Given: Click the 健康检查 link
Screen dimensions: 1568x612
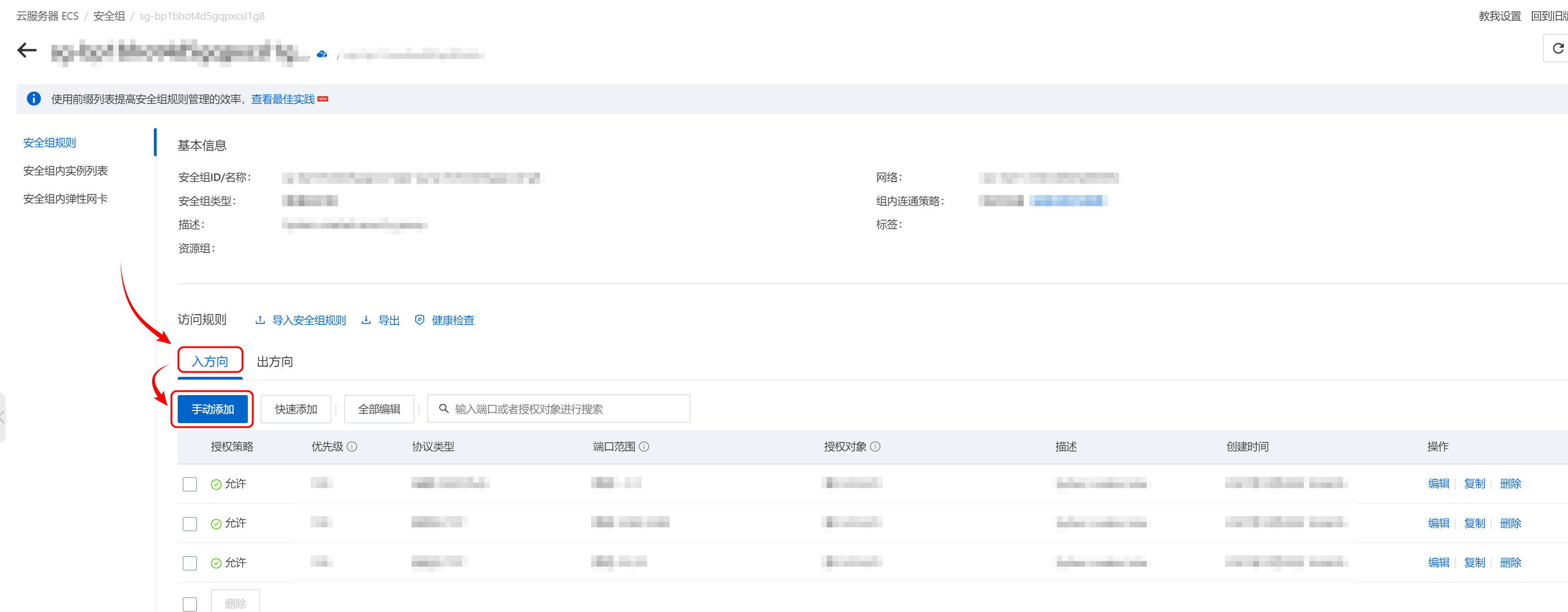Looking at the screenshot, I should pyautogui.click(x=453, y=320).
